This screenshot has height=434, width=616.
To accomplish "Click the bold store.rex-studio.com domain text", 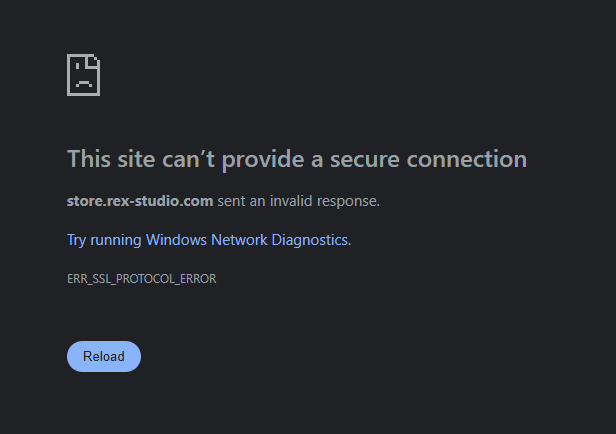I will click(x=140, y=201).
